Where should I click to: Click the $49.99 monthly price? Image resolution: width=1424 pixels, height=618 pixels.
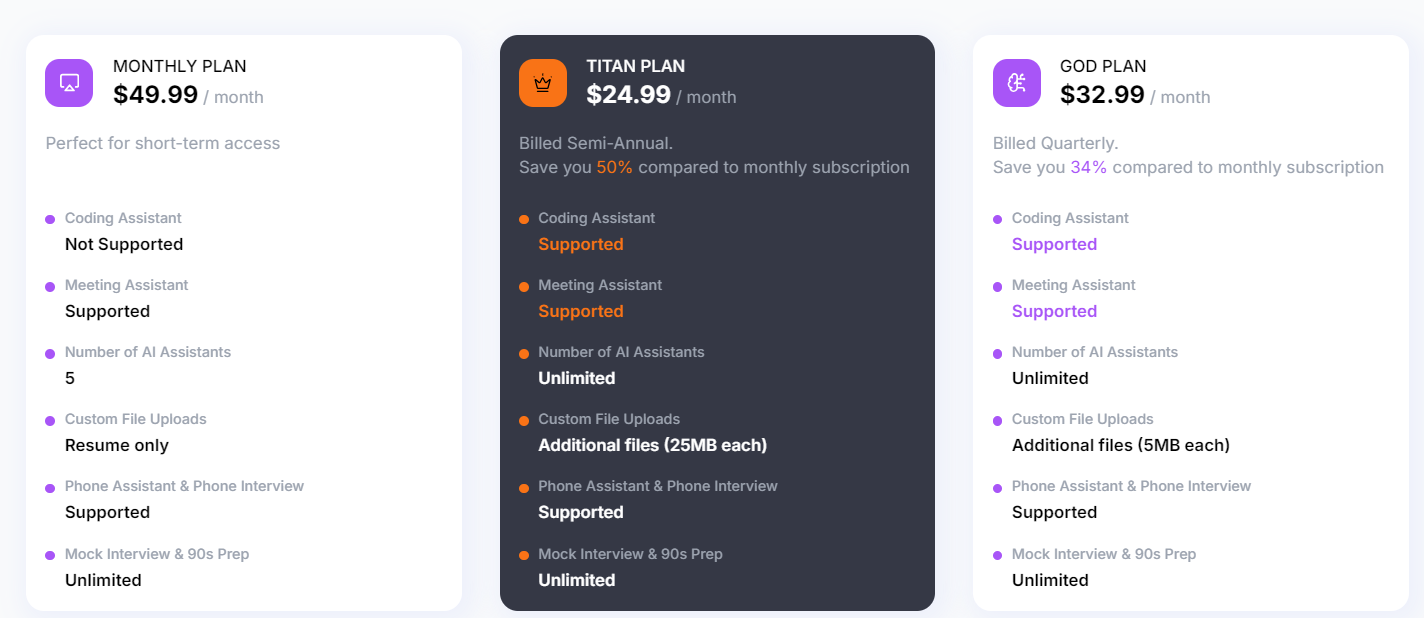(x=155, y=95)
